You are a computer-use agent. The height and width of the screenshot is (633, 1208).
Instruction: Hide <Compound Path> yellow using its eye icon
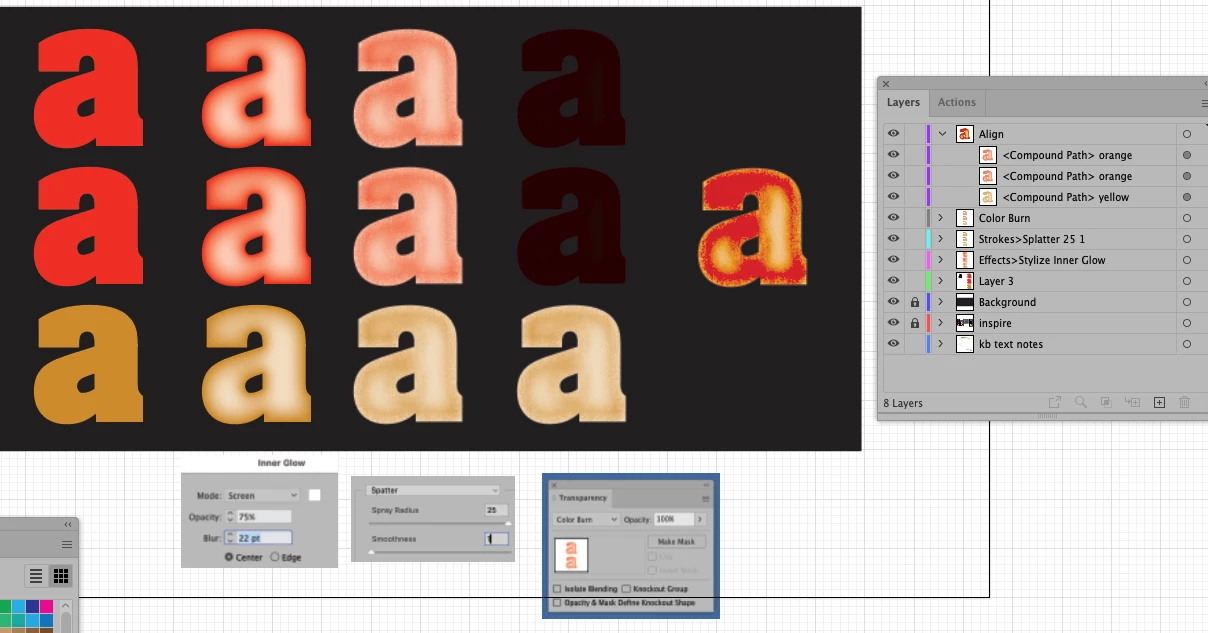point(893,197)
